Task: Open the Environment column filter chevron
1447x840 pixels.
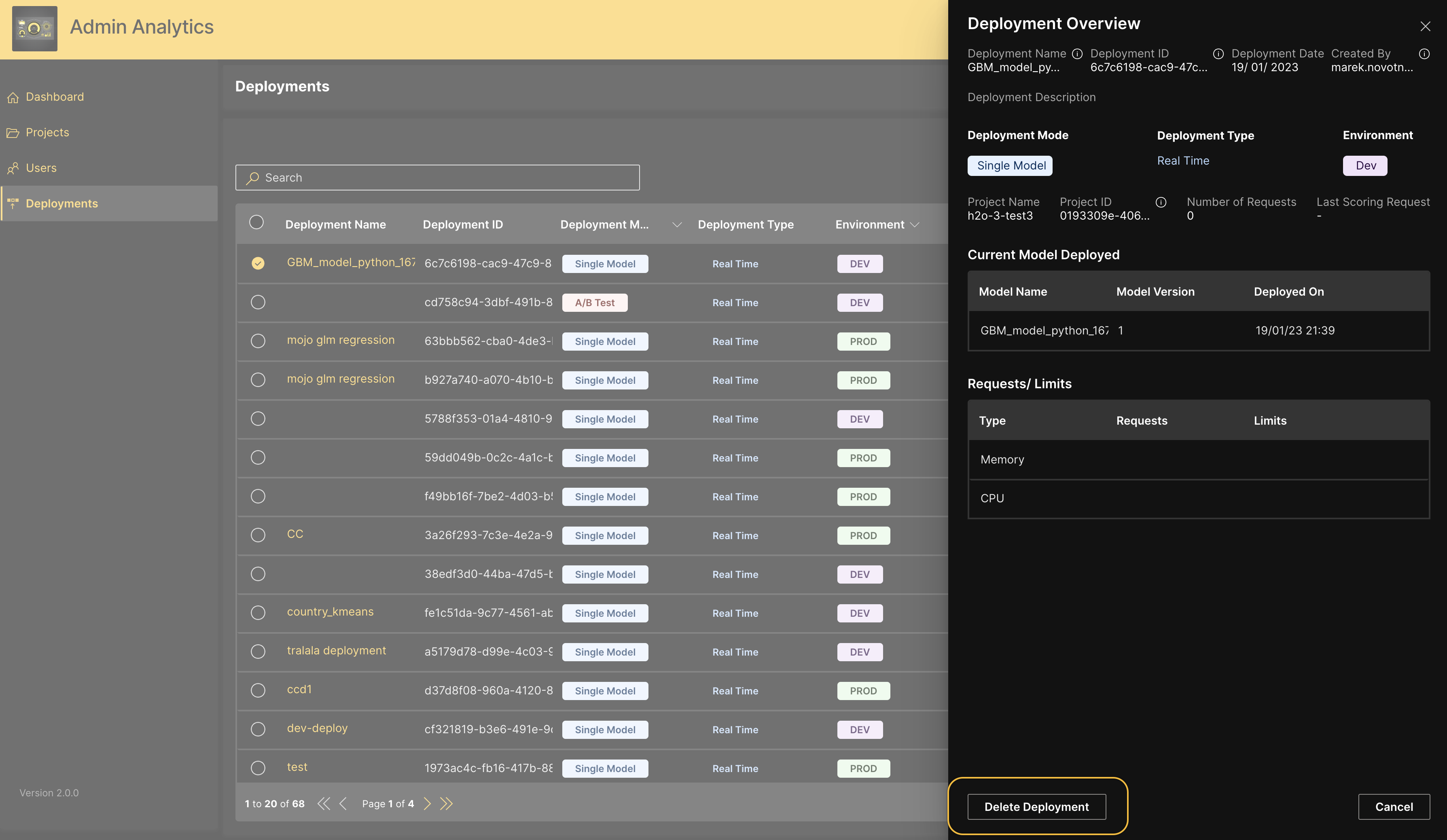Action: click(915, 224)
